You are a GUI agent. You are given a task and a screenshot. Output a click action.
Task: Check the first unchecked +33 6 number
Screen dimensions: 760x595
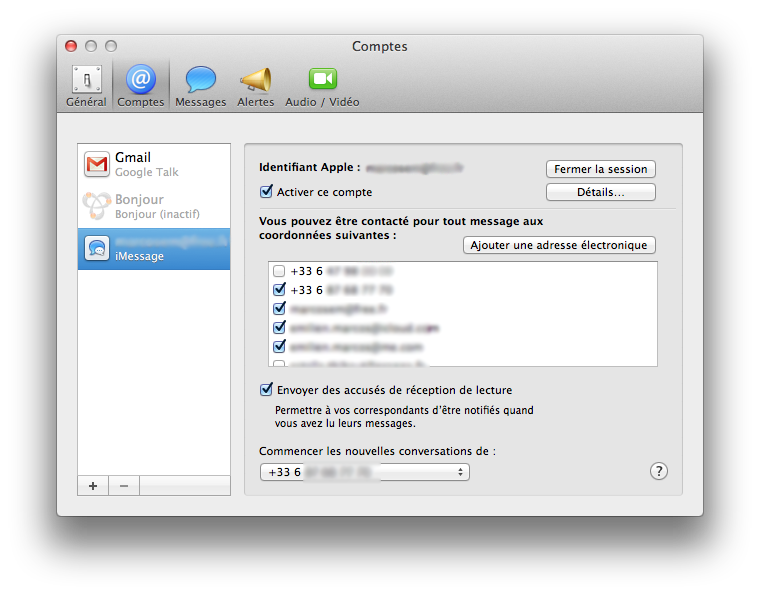click(x=279, y=271)
